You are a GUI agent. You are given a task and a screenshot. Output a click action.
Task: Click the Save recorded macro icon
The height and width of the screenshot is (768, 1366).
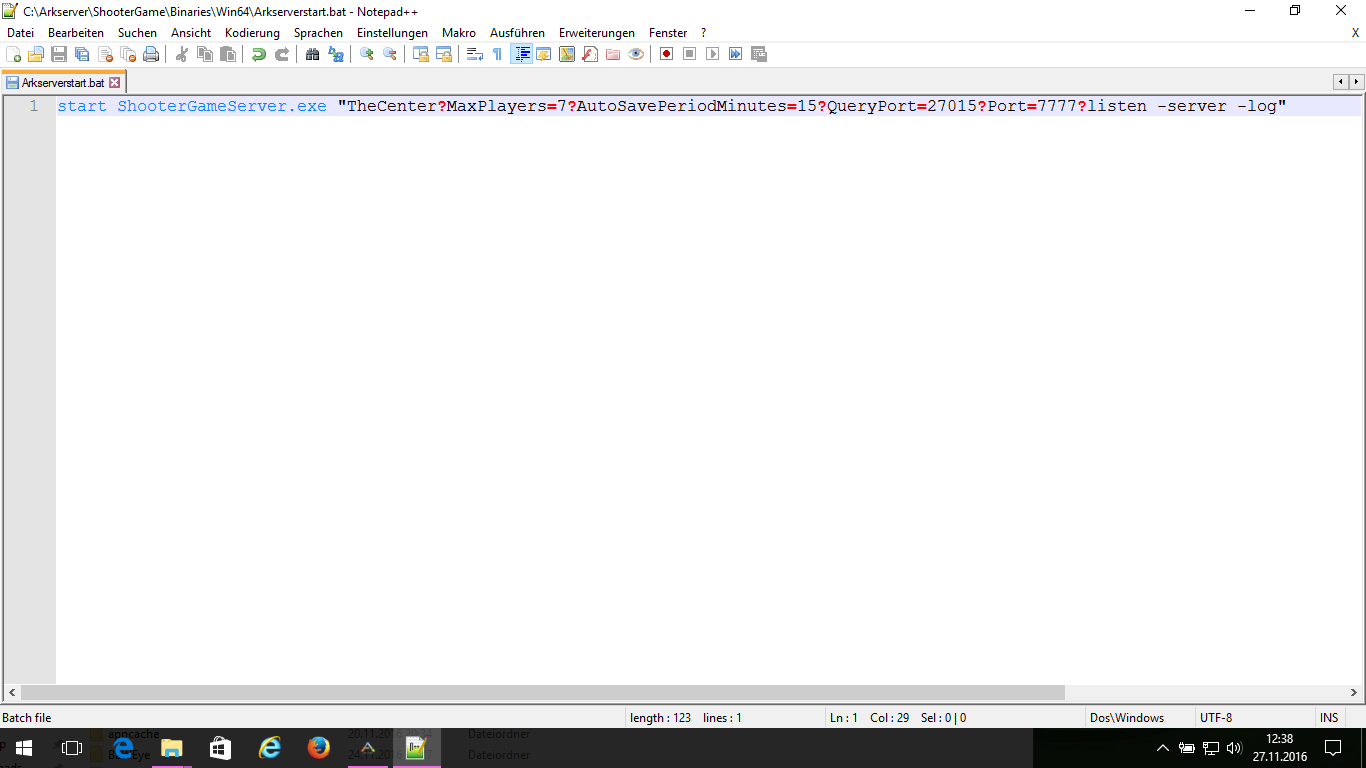pos(759,54)
